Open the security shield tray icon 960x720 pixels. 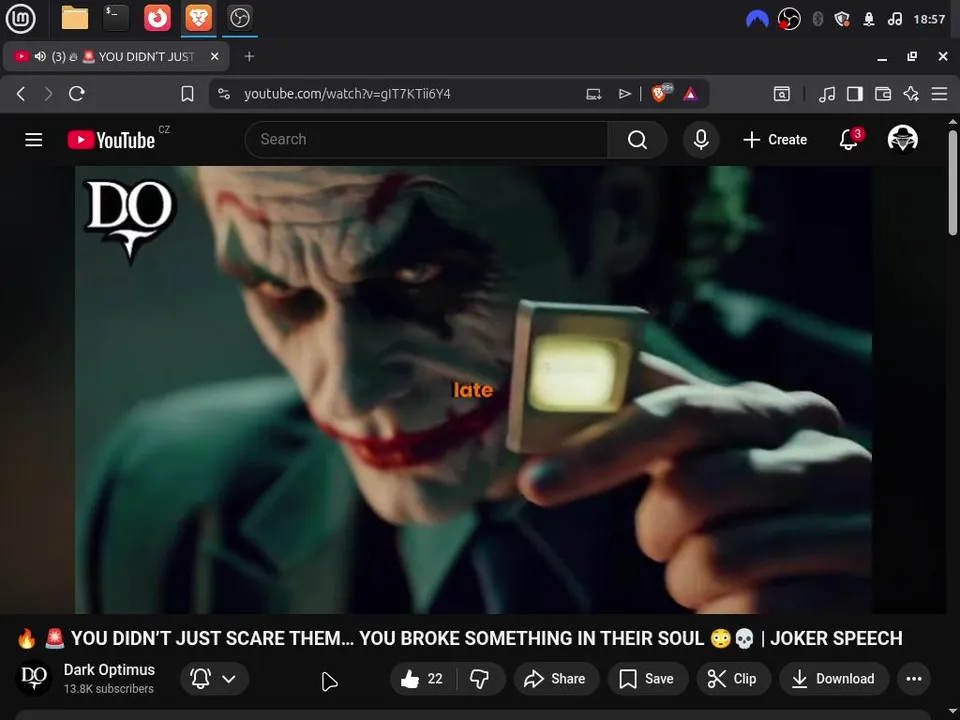click(842, 20)
